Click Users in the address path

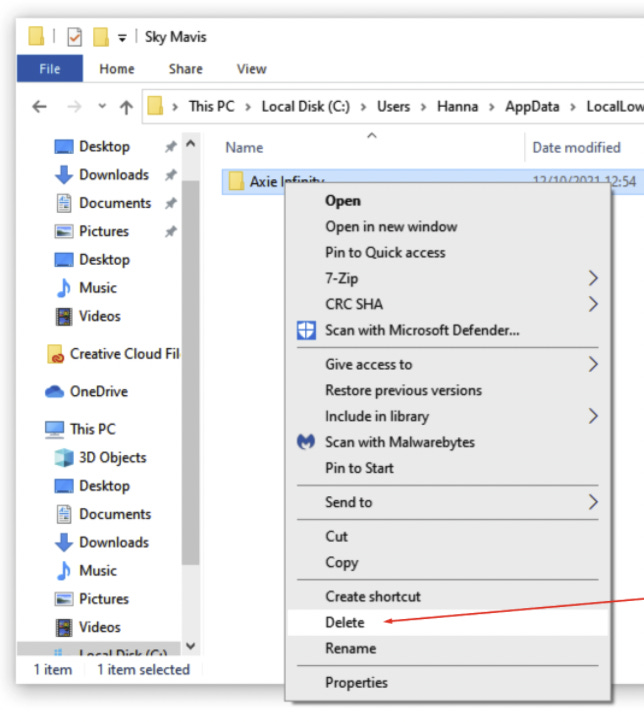point(393,106)
